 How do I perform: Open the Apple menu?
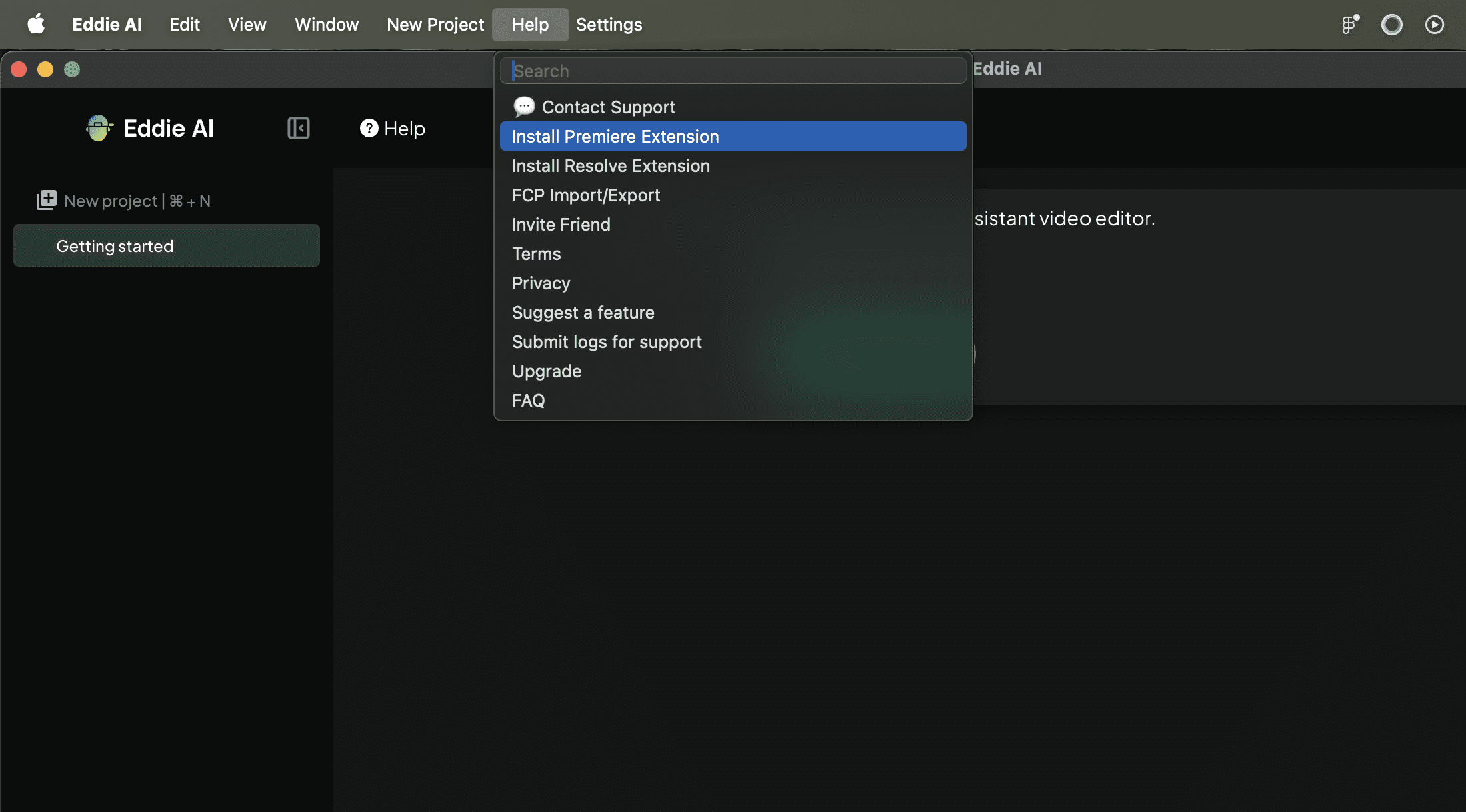point(36,25)
